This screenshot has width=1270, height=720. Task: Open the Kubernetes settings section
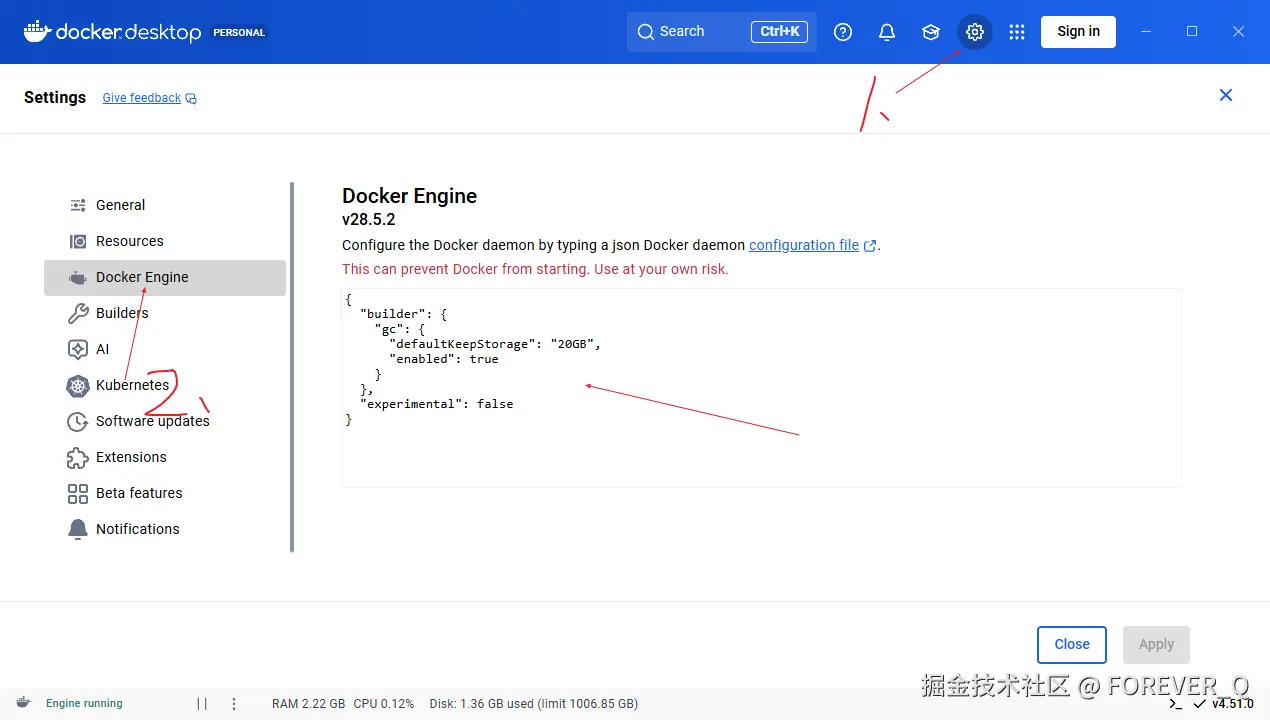132,385
